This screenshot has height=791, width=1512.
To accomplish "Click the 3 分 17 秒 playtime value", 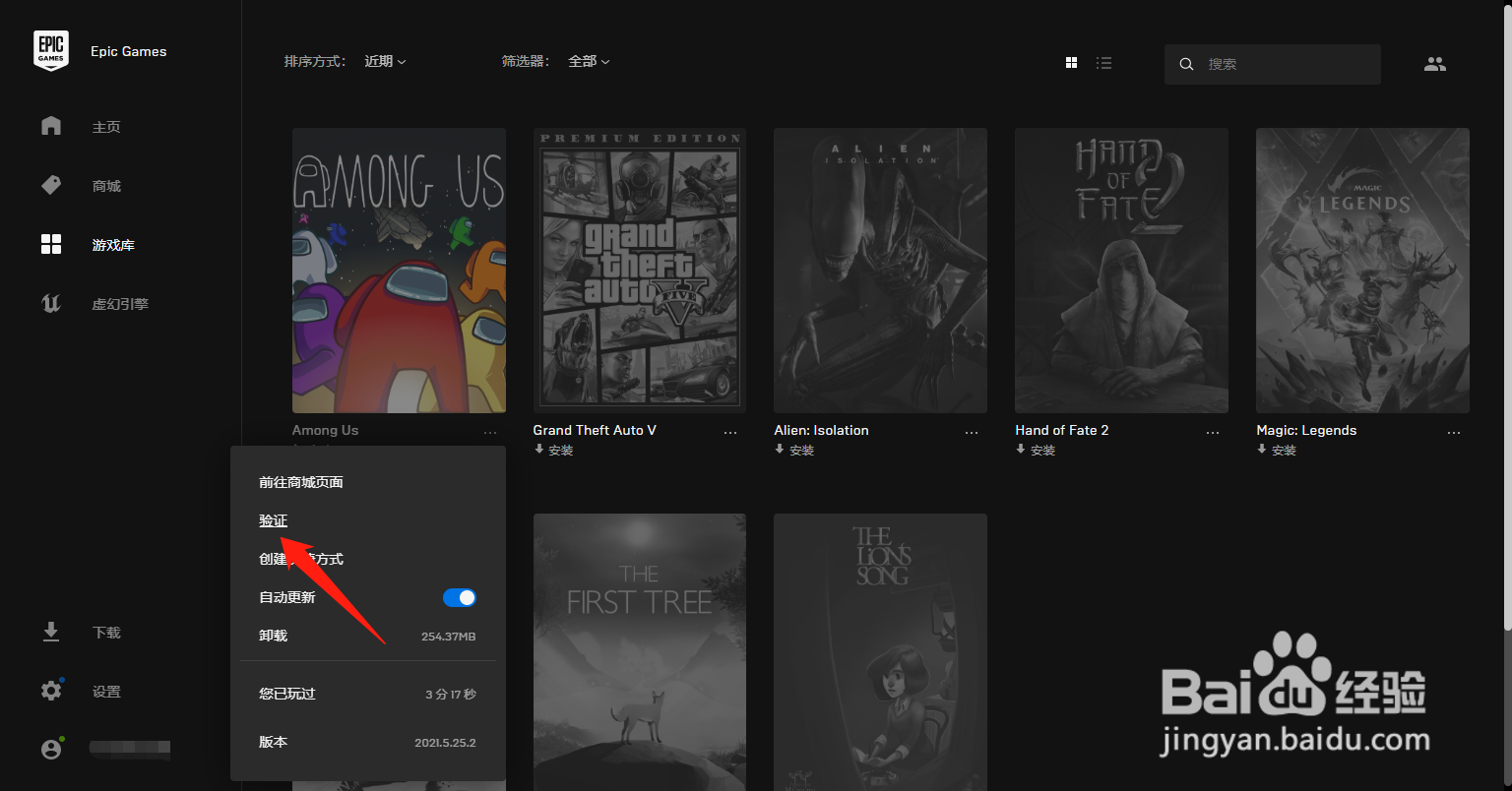I will pyautogui.click(x=450, y=695).
